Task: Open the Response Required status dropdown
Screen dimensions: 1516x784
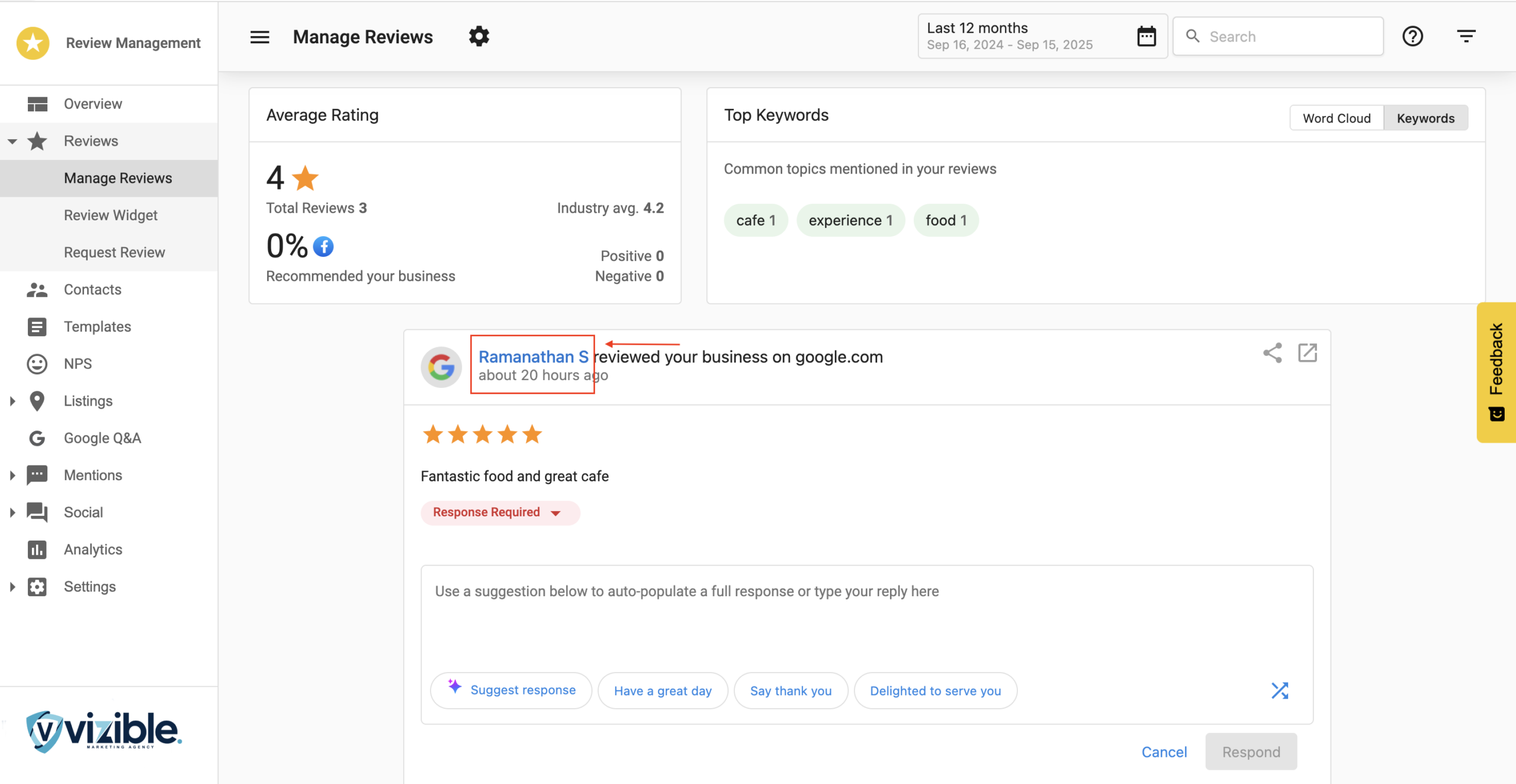Action: (499, 512)
